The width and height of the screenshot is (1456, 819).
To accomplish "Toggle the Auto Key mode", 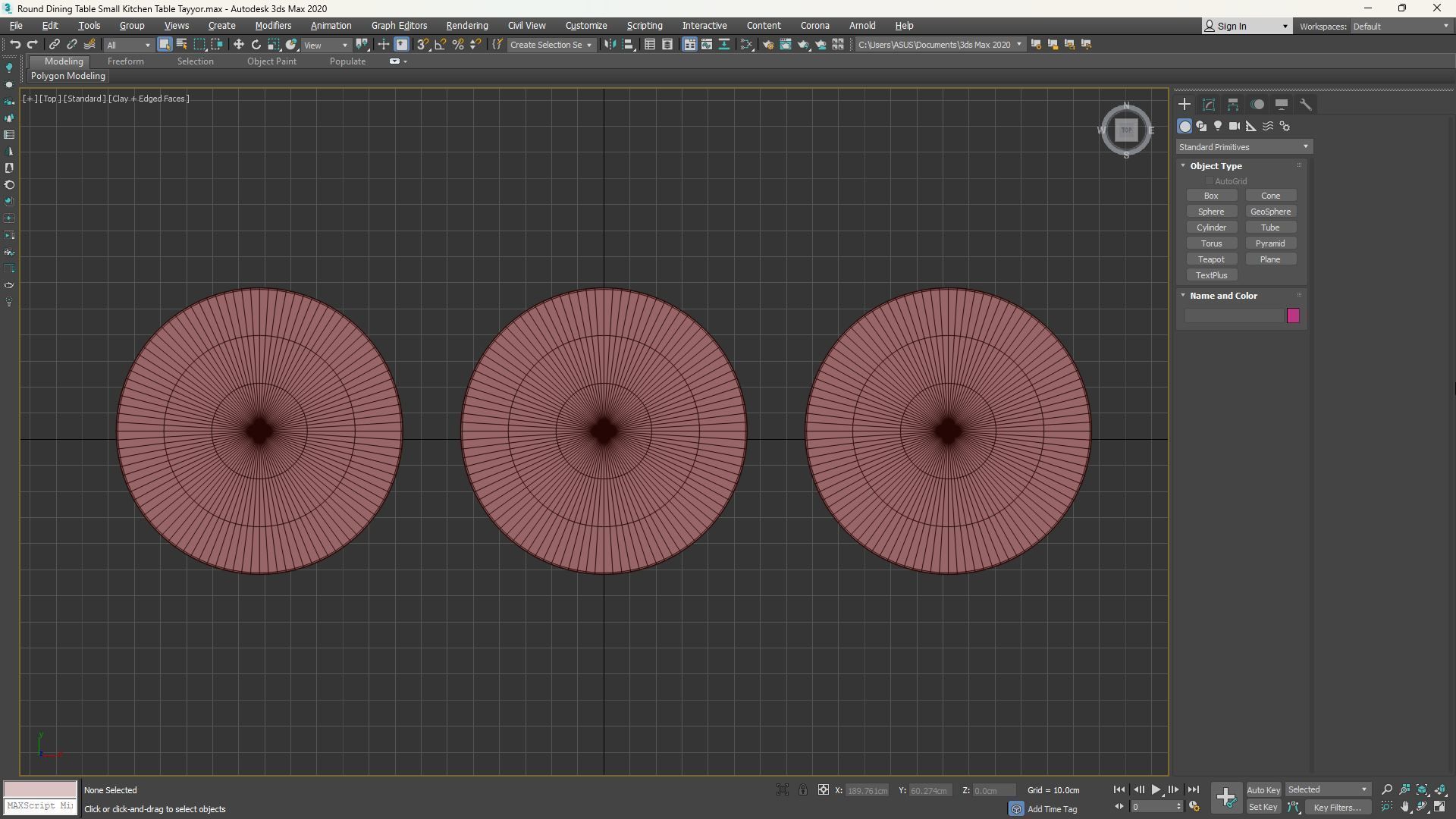I will click(1263, 790).
